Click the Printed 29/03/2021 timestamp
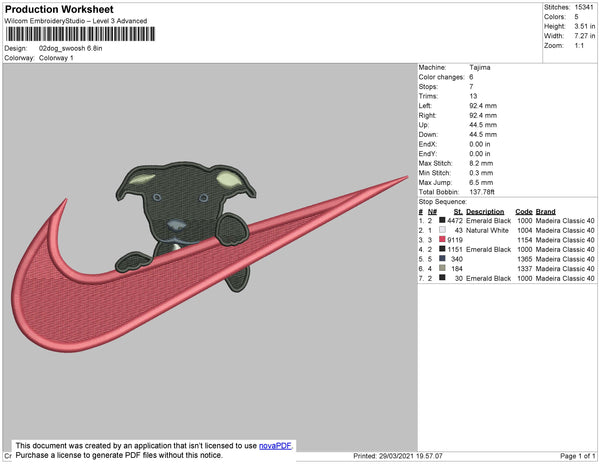 point(398,456)
